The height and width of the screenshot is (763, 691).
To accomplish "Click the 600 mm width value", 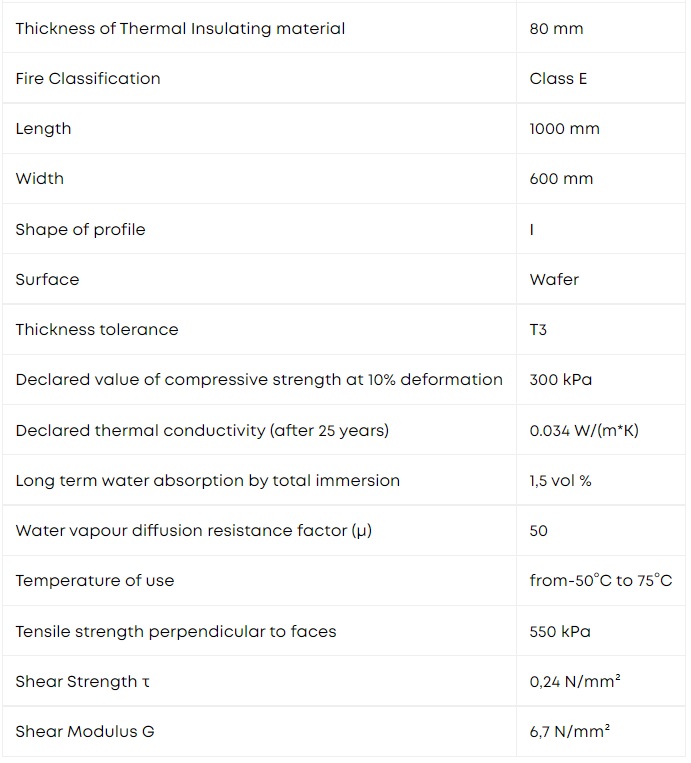I will [561, 179].
